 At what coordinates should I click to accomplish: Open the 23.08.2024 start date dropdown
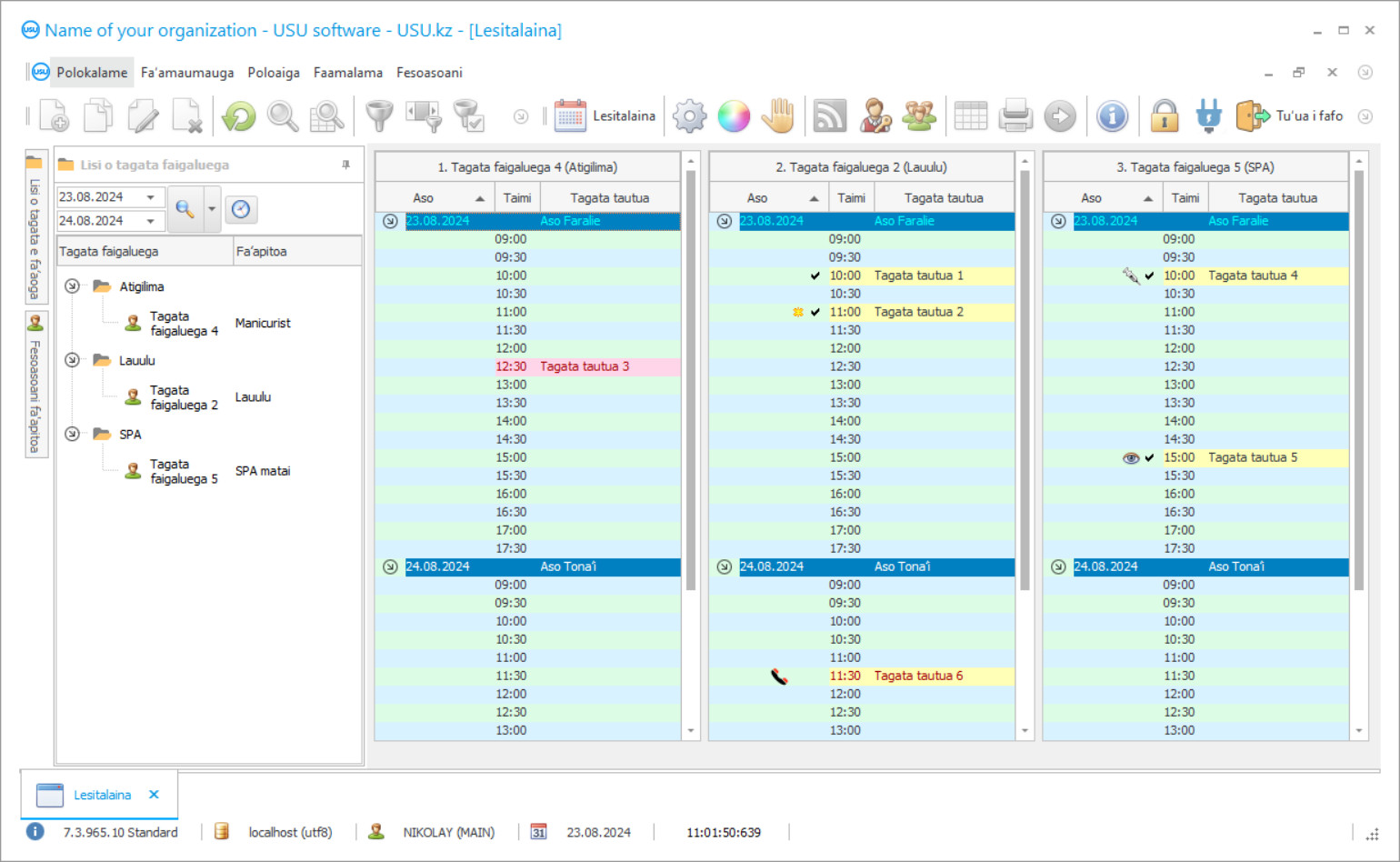coord(151,197)
